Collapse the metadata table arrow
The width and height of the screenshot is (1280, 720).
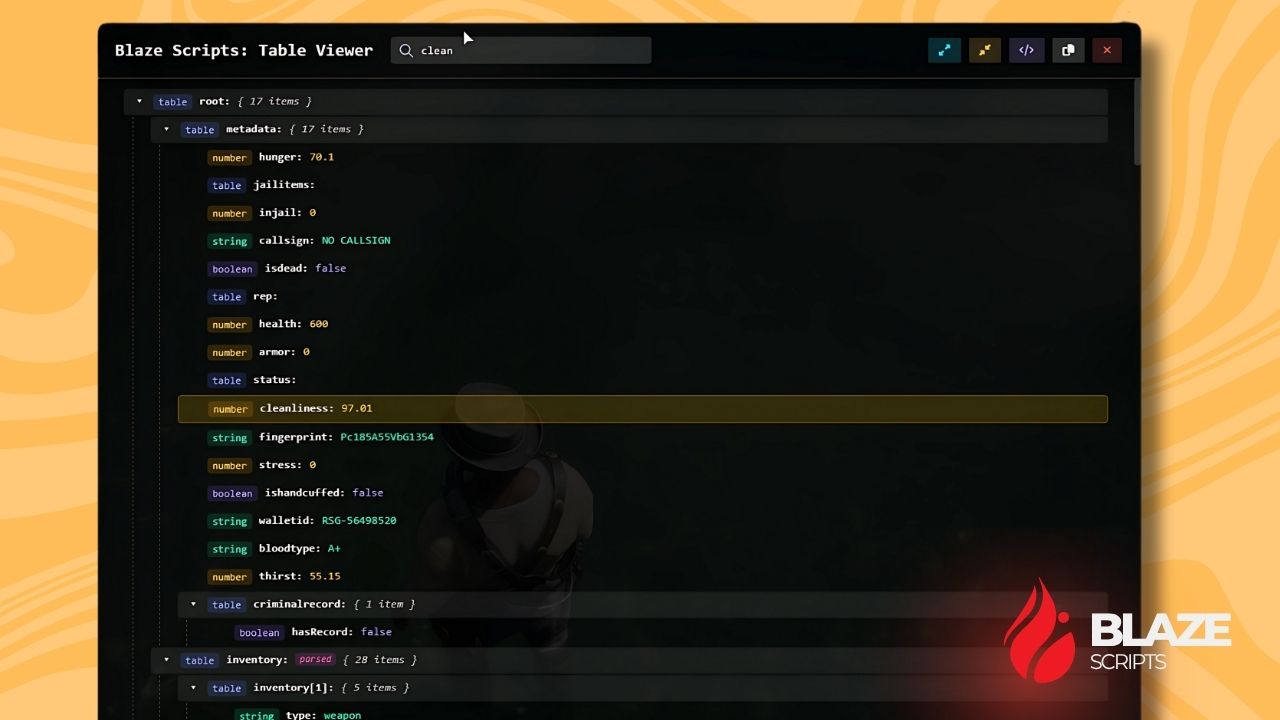click(x=166, y=129)
